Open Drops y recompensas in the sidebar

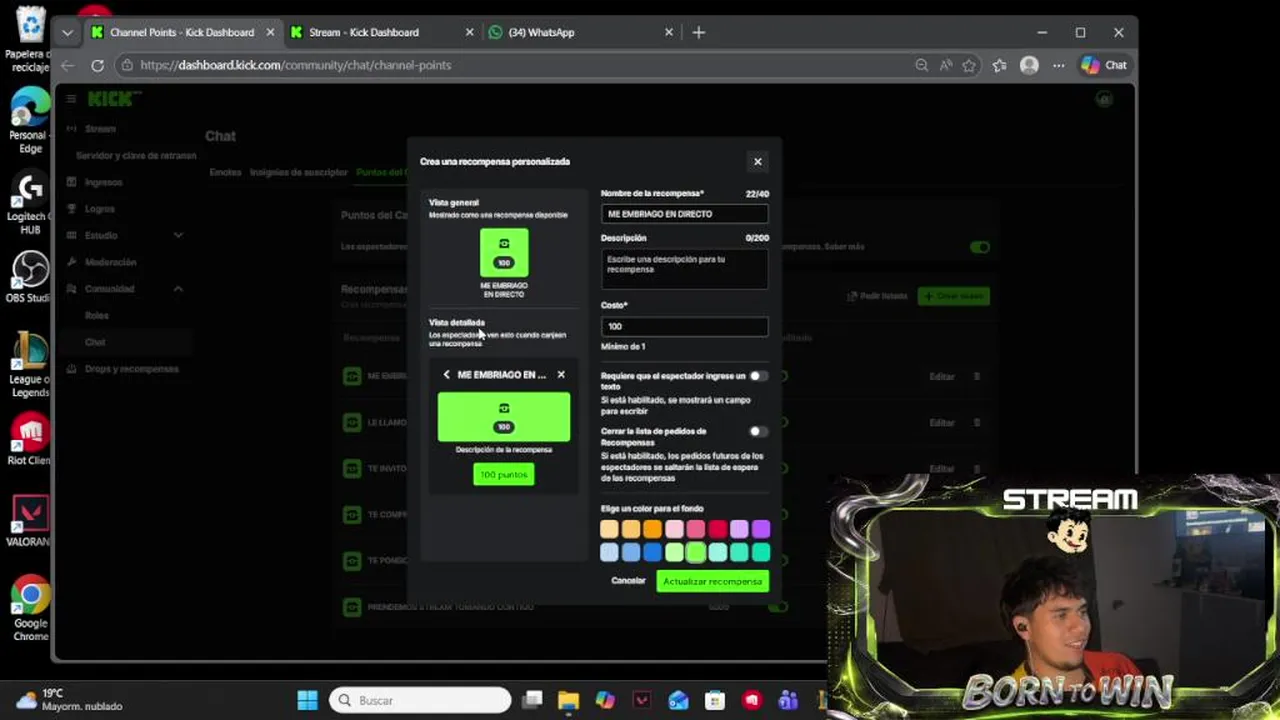pyautogui.click(x=123, y=369)
